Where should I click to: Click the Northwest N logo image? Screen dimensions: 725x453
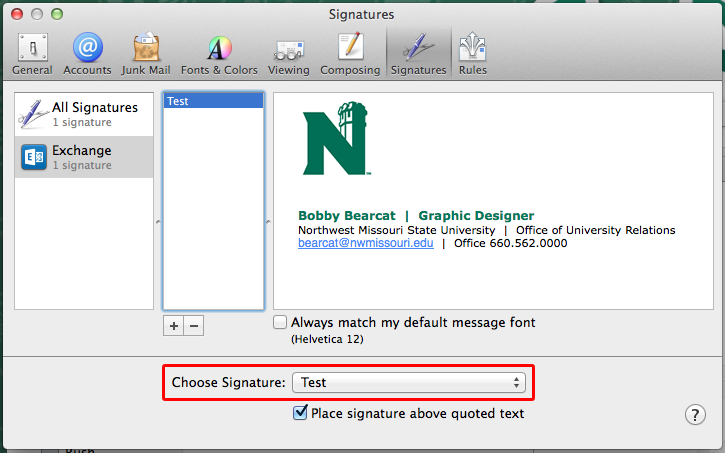(337, 139)
